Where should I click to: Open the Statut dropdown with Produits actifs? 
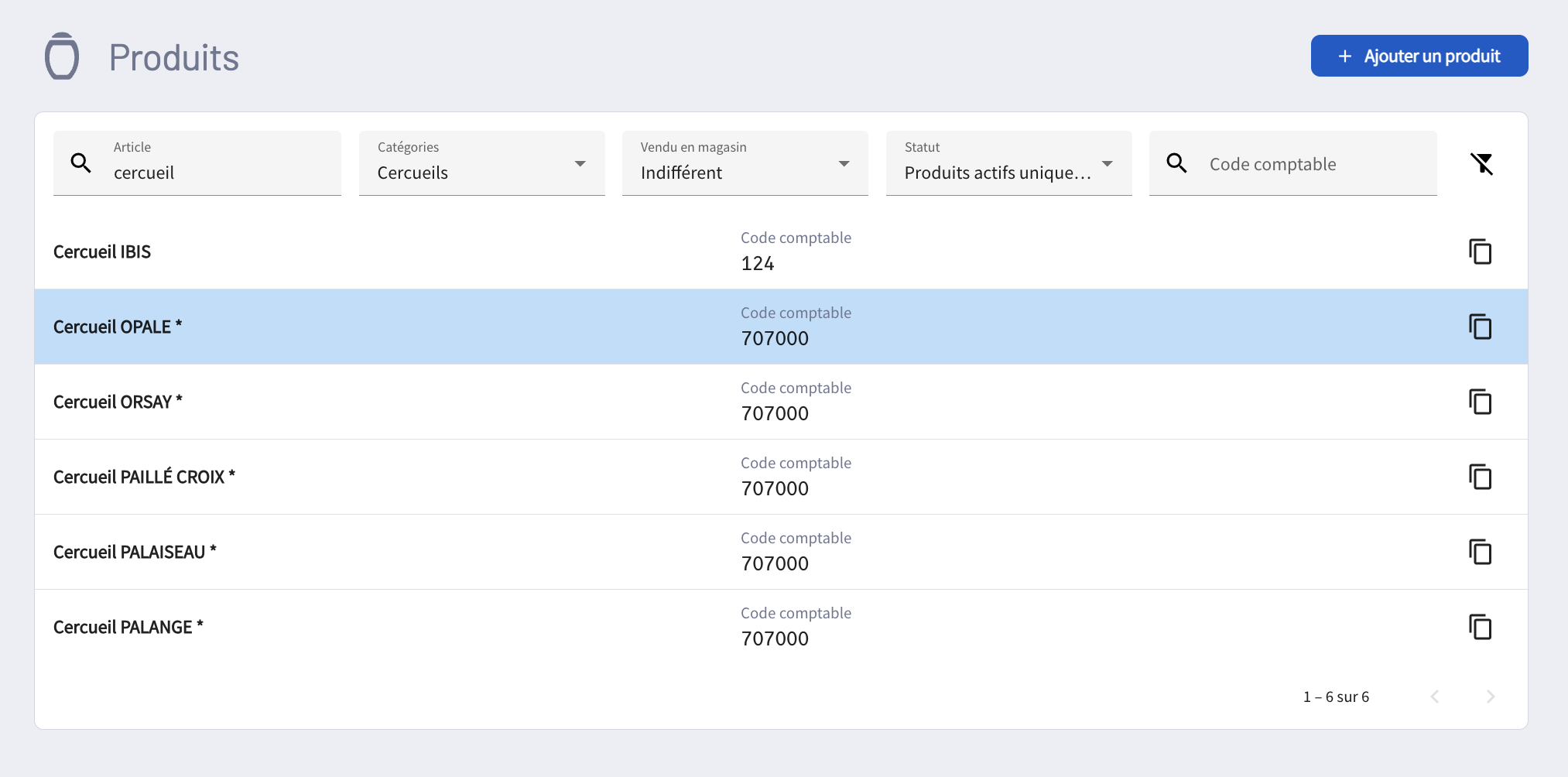[1008, 163]
